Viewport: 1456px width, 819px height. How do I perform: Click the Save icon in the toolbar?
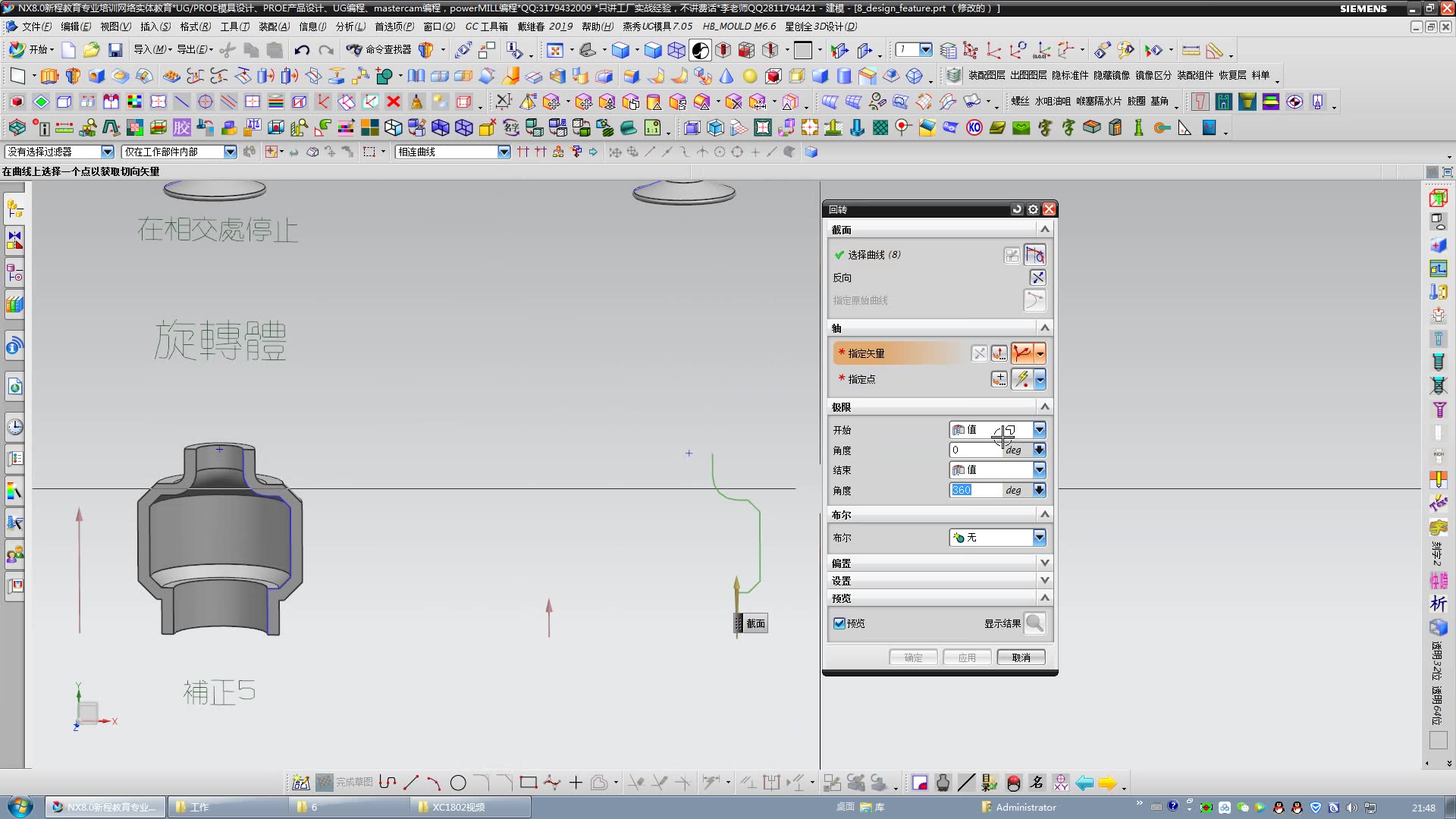pos(115,50)
